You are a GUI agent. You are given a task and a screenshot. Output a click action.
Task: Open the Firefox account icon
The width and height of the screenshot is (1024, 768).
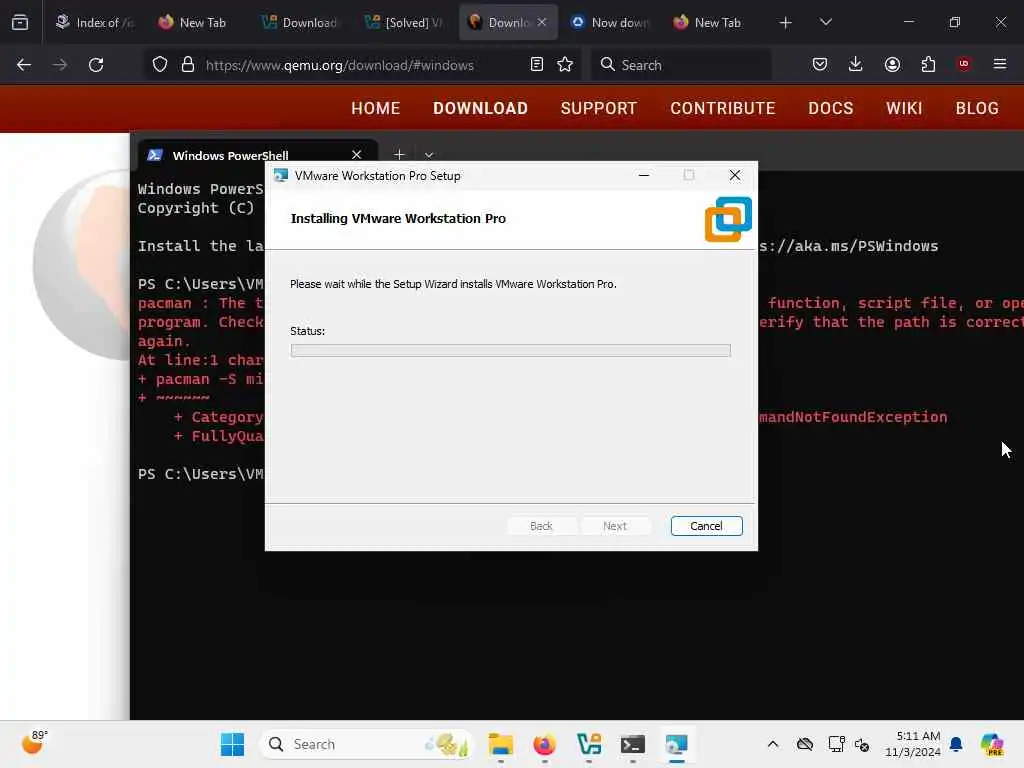click(892, 65)
